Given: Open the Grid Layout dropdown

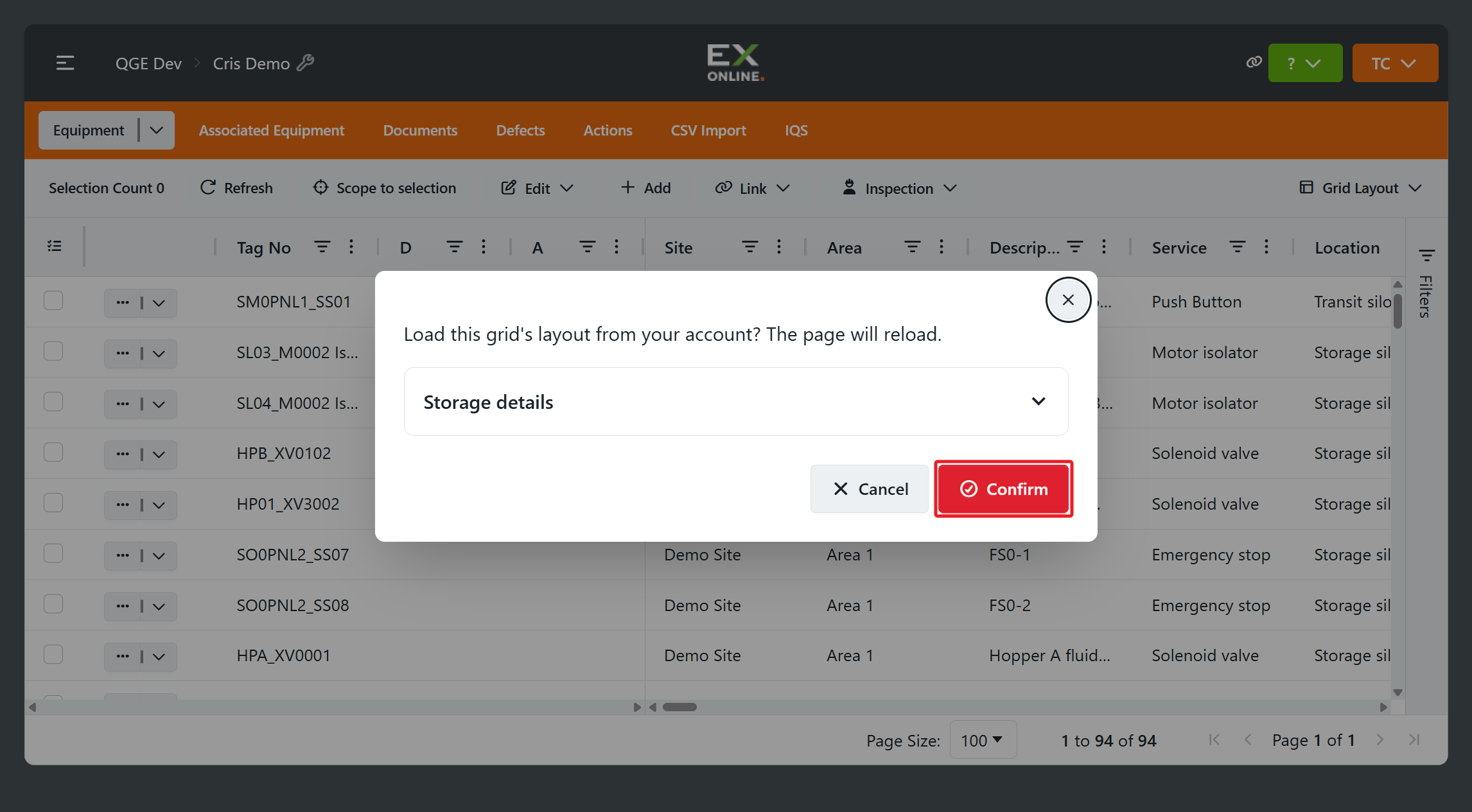Looking at the screenshot, I should coord(1360,188).
